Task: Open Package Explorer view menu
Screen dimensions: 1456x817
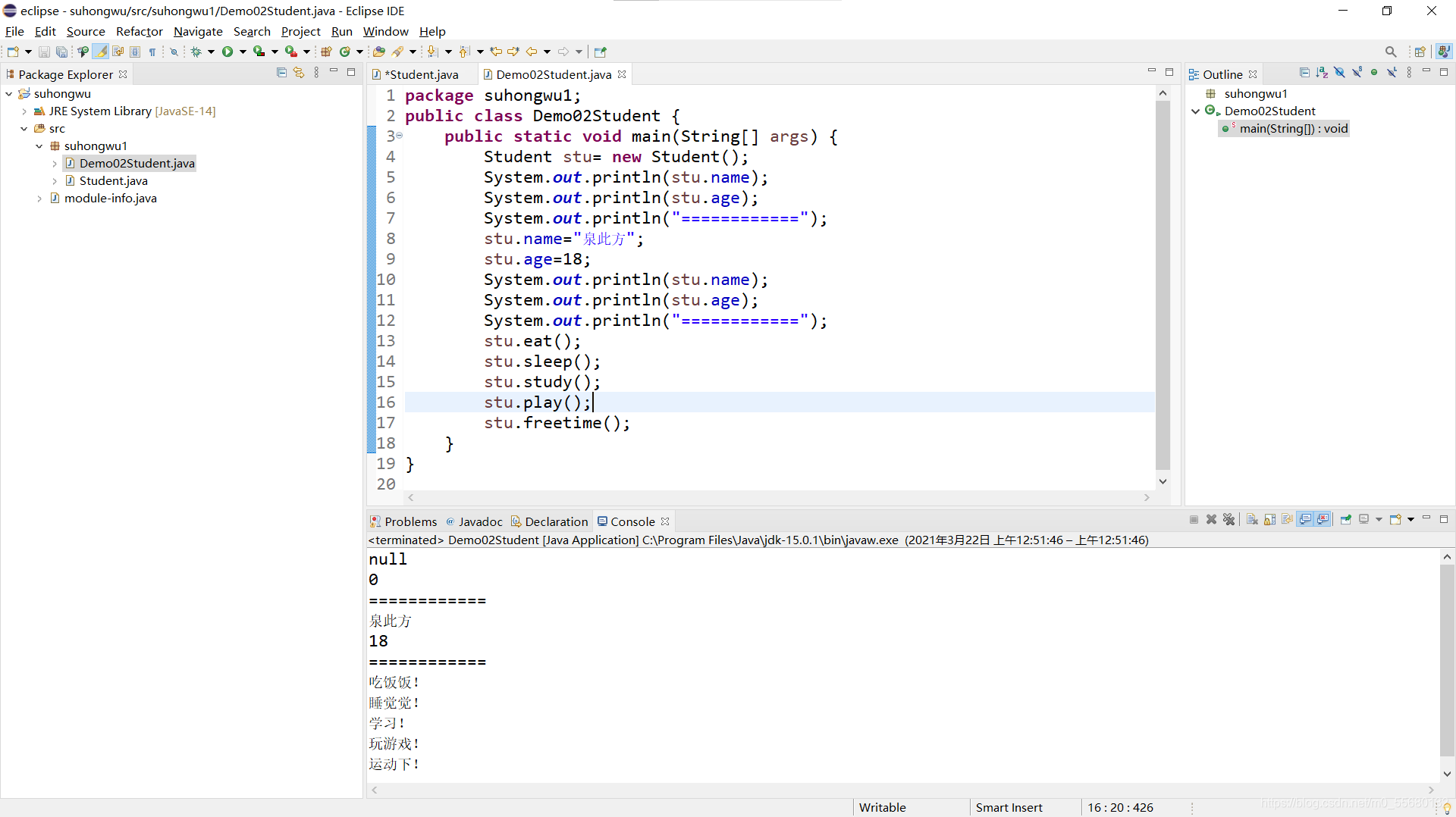Action: [316, 73]
